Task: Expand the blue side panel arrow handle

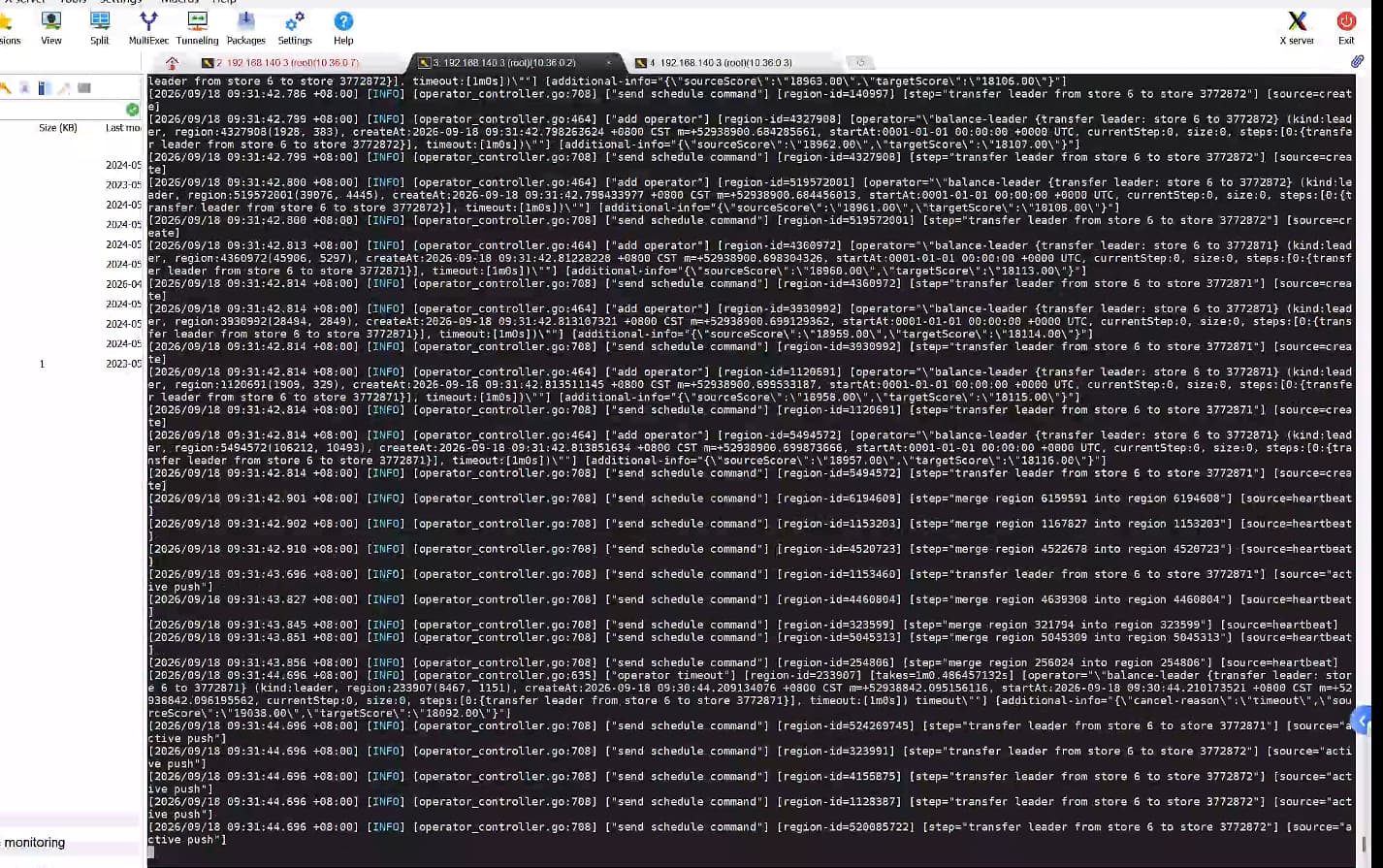Action: tap(1365, 721)
